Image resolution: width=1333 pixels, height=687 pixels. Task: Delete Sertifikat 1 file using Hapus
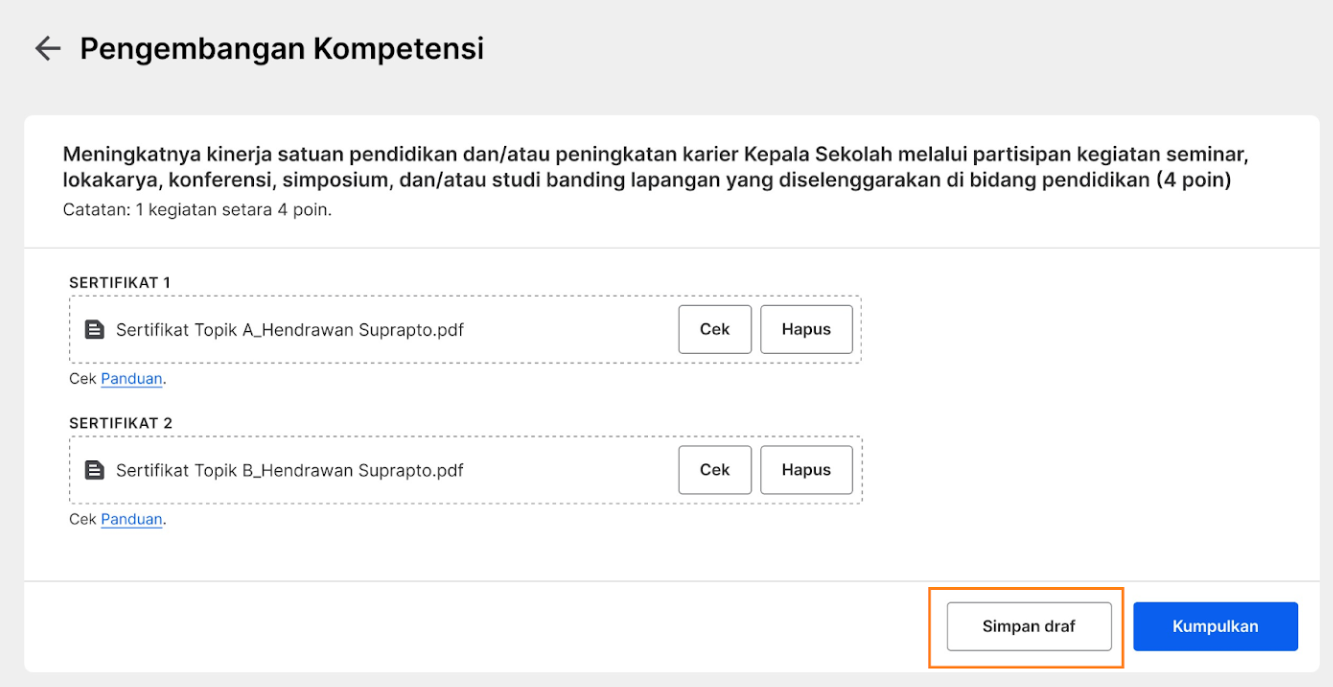point(806,329)
